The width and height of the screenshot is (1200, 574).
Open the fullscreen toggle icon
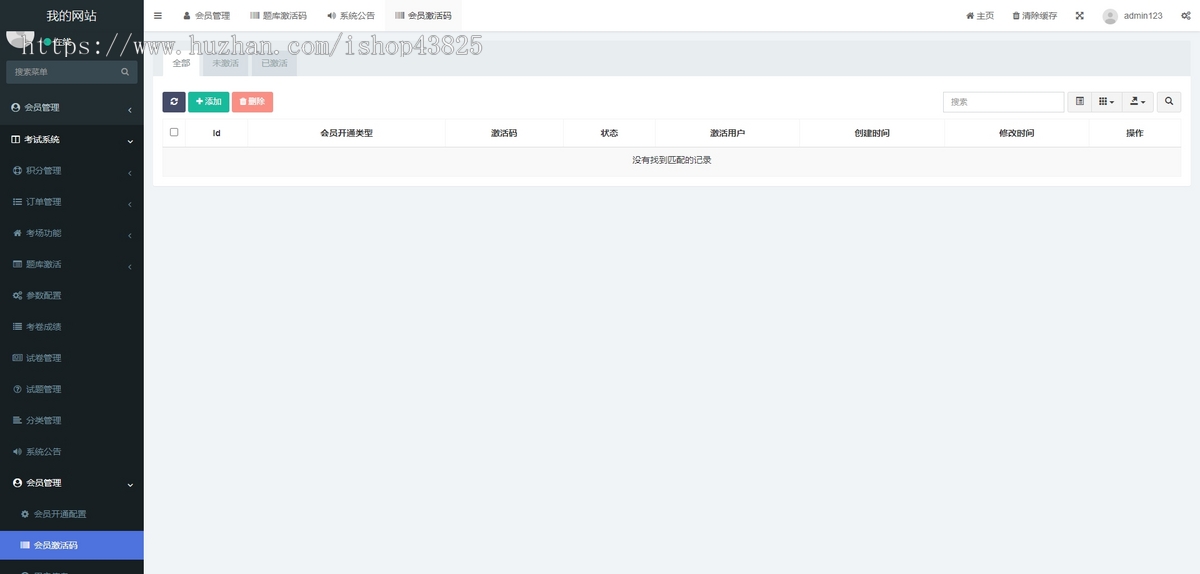[1080, 16]
